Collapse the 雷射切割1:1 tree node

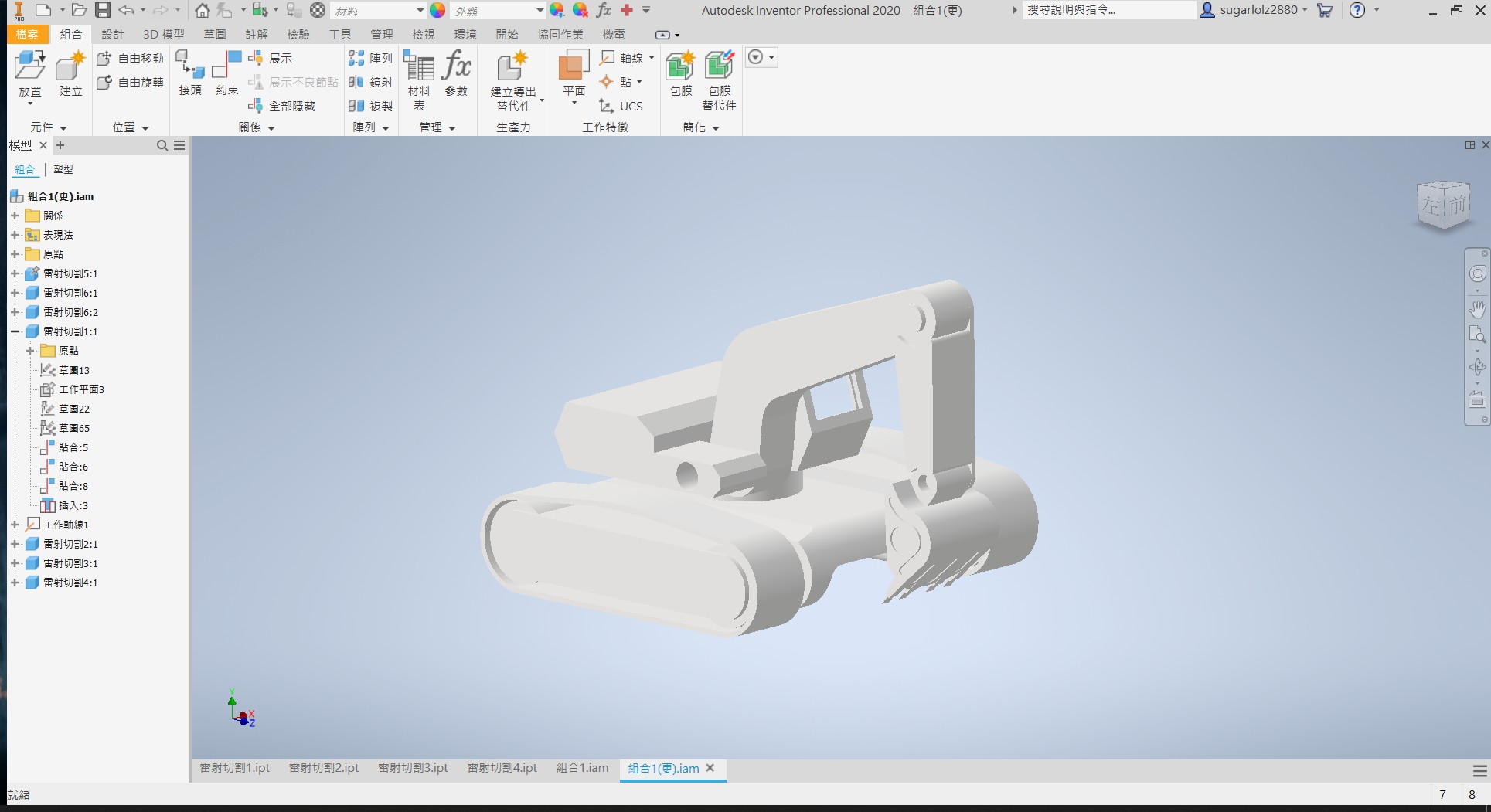click(15, 331)
